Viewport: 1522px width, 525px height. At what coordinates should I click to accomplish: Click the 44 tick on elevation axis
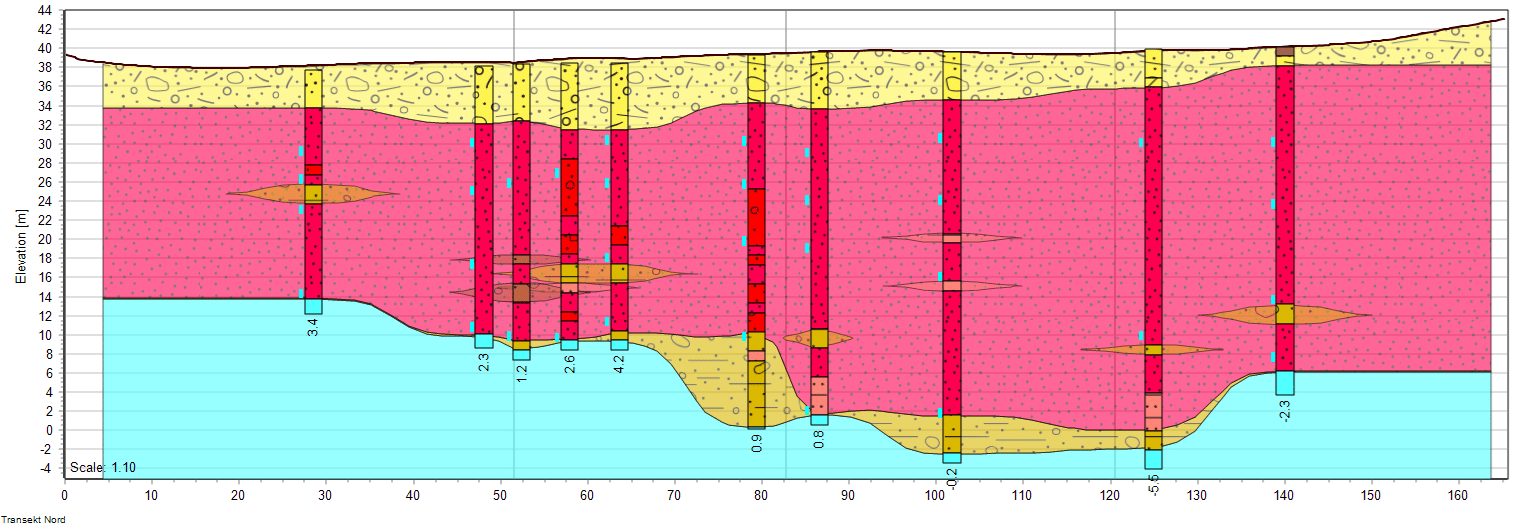(46, 11)
